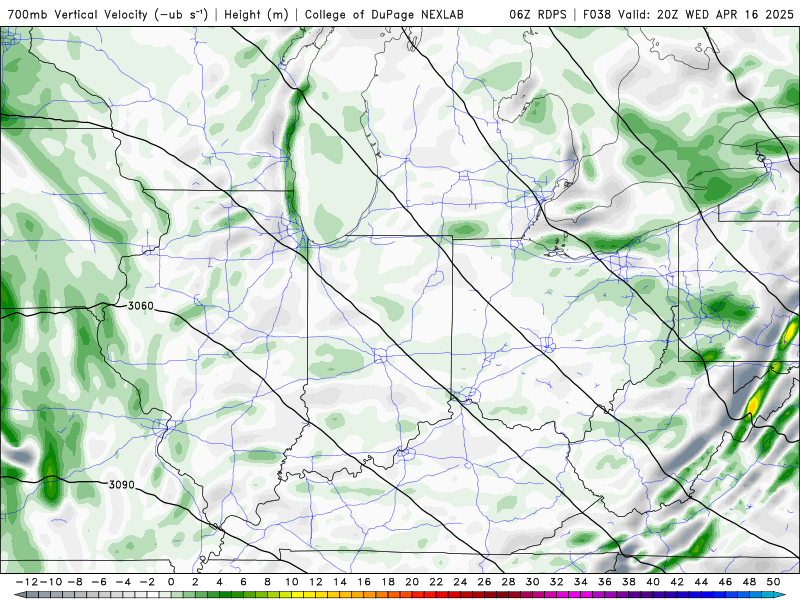Click the 50 colorbar scale label
The image size is (800, 600).
click(774, 582)
